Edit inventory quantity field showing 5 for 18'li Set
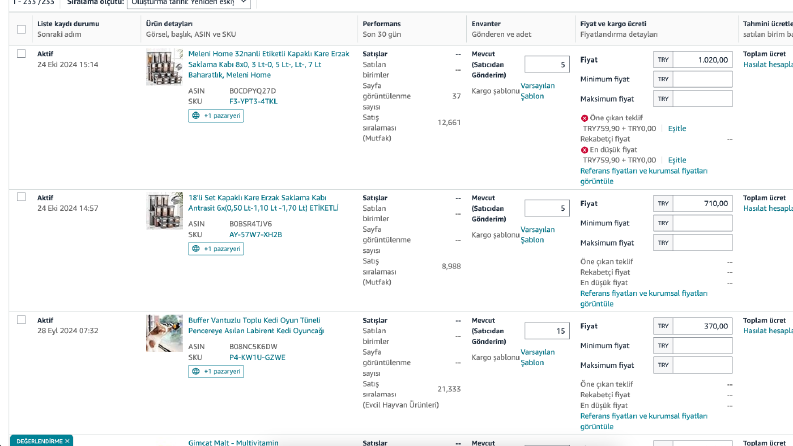793x446 pixels. click(x=547, y=208)
